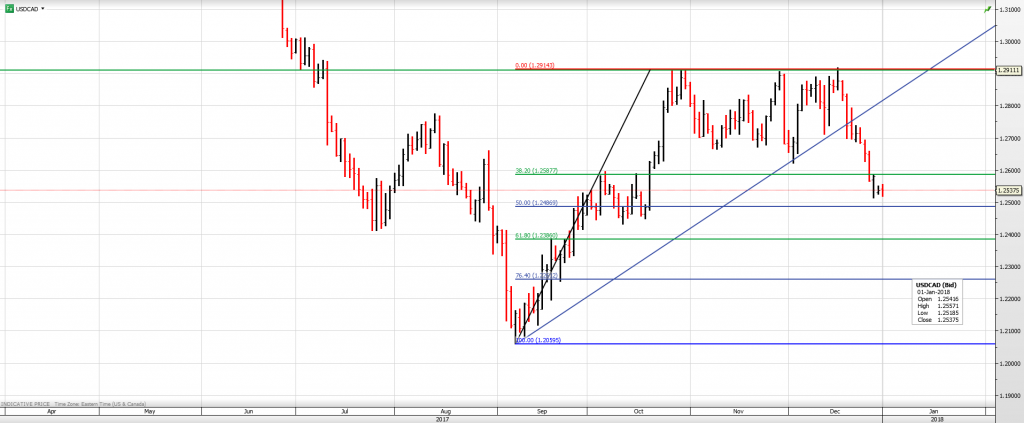1024x423 pixels.
Task: Click the current price 1.25375 axis tag
Action: pos(1009,190)
